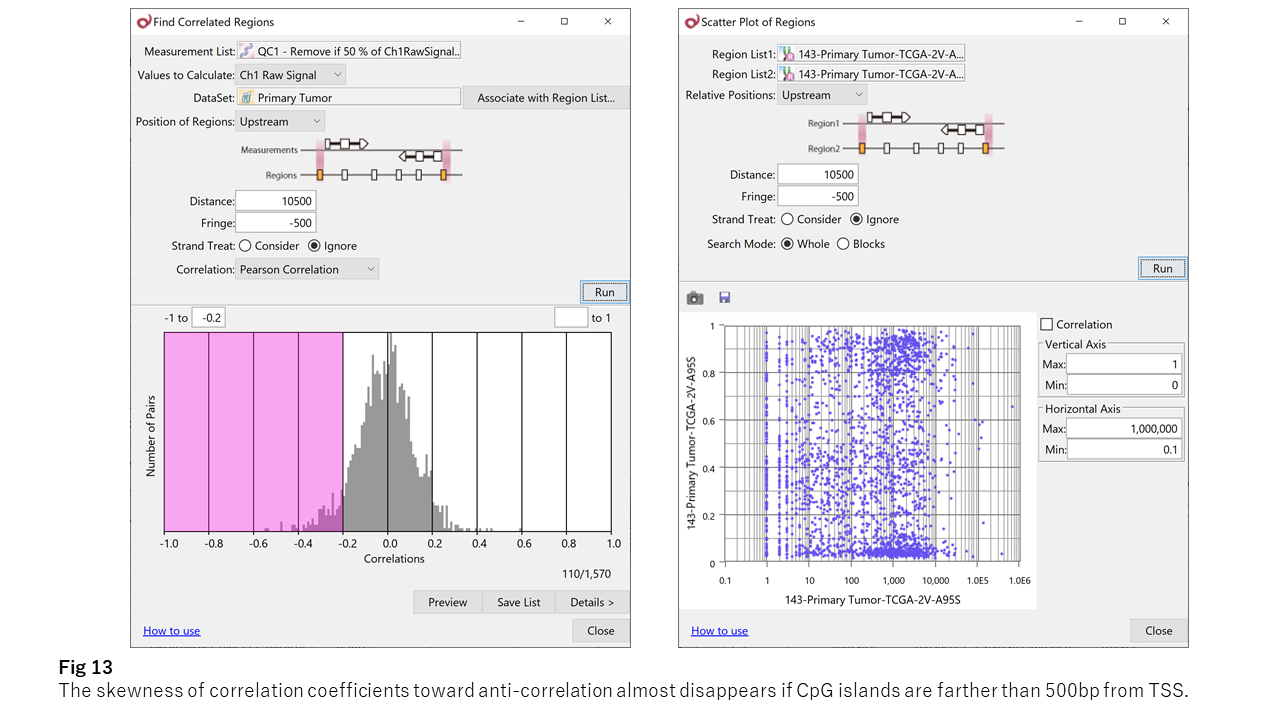Screen dimensions: 1280x720
Task: Expand the Pearson Correlation dropdown
Action: click(308, 269)
